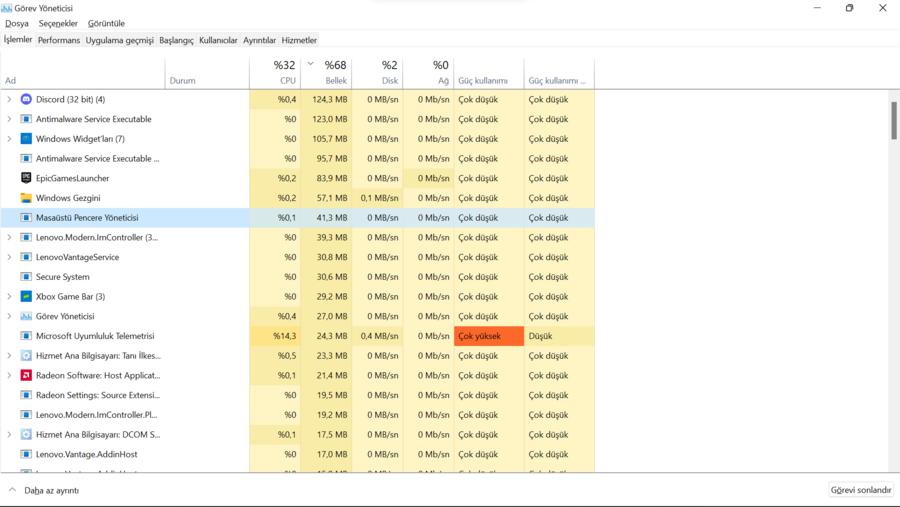Sort by the Ad column header
This screenshot has width=900, height=507.
[83, 73]
